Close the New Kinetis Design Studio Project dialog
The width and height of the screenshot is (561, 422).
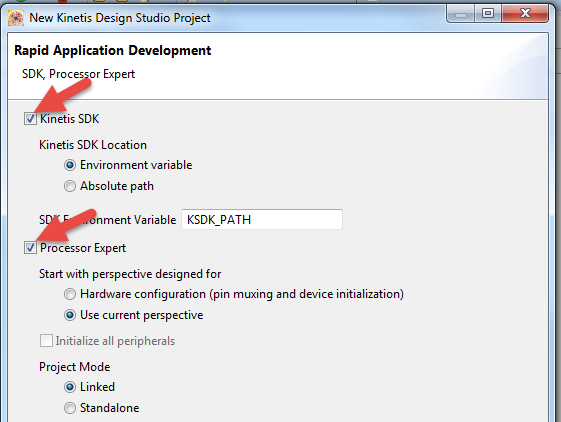tap(525, 14)
